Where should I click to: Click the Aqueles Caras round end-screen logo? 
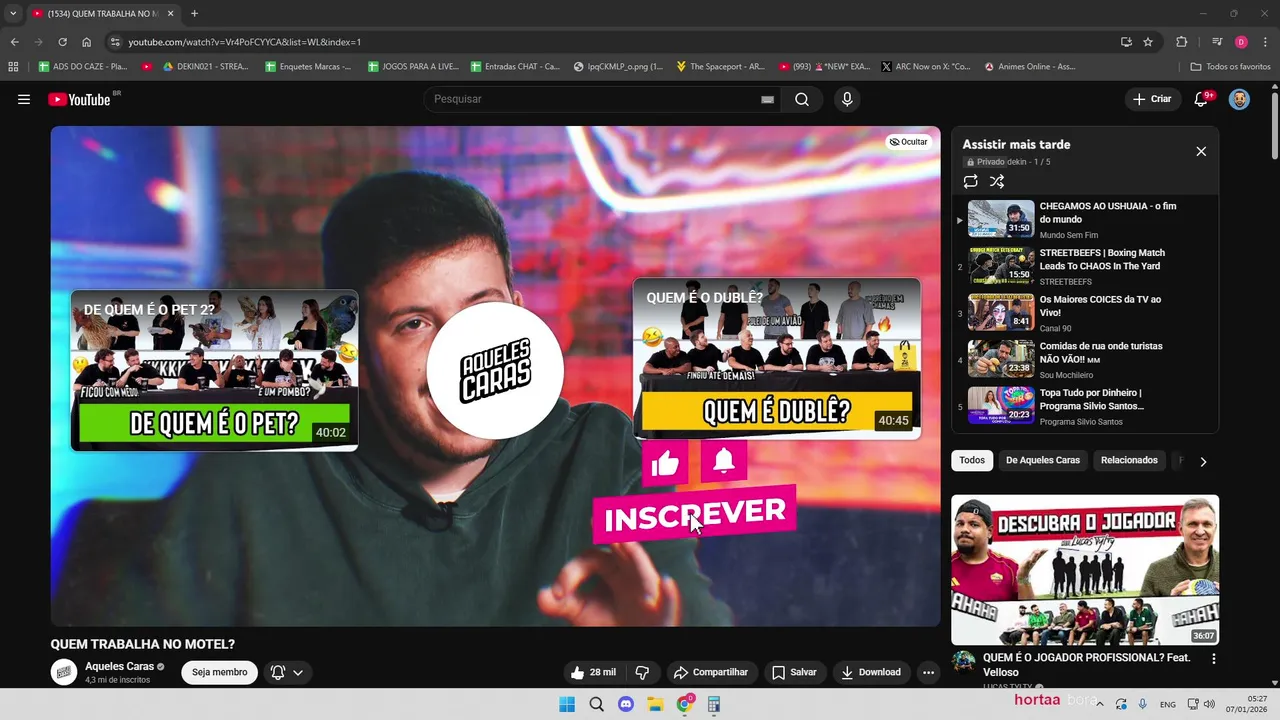[495, 370]
